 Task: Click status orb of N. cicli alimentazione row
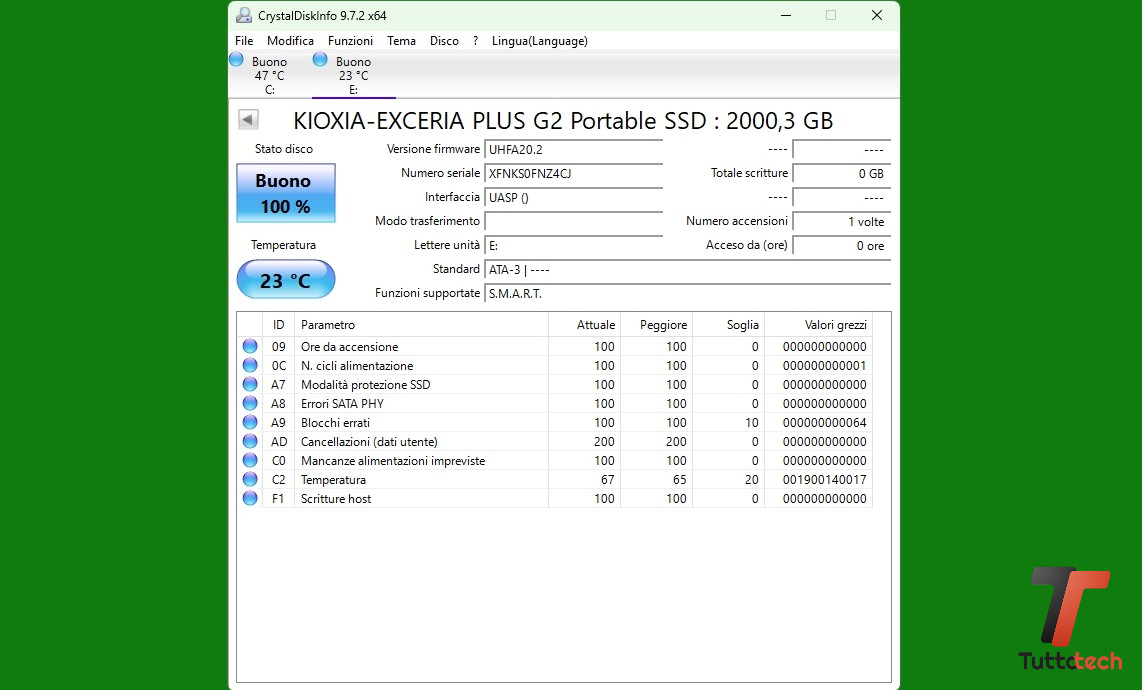click(250, 365)
